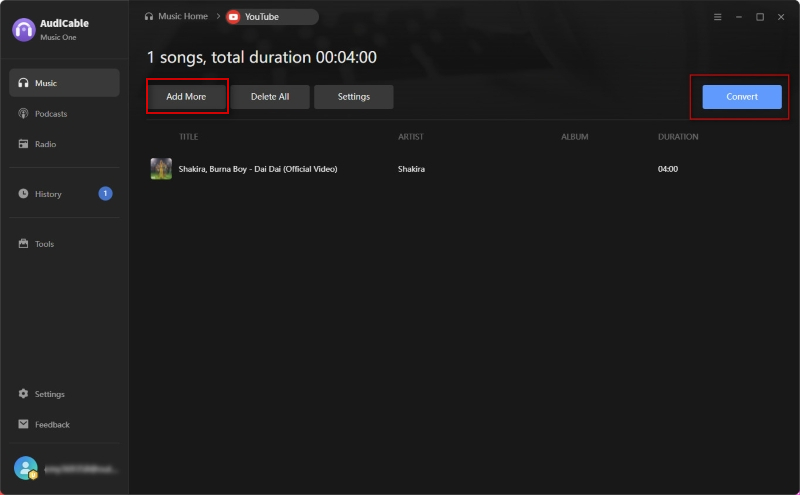Open Feedback in the sidebar

(64, 425)
